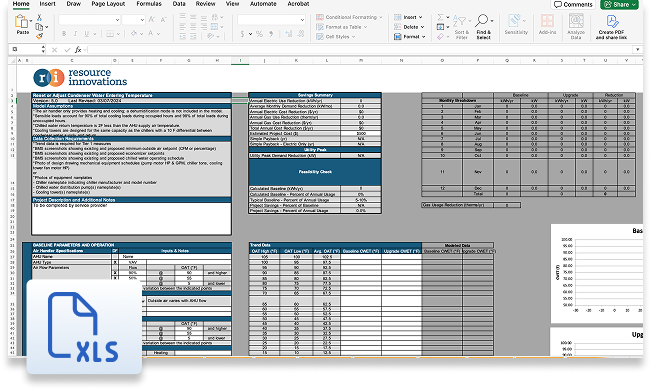This screenshot has height=391, width=652.
Task: Switch to the Draw tab
Action: pos(74,4)
